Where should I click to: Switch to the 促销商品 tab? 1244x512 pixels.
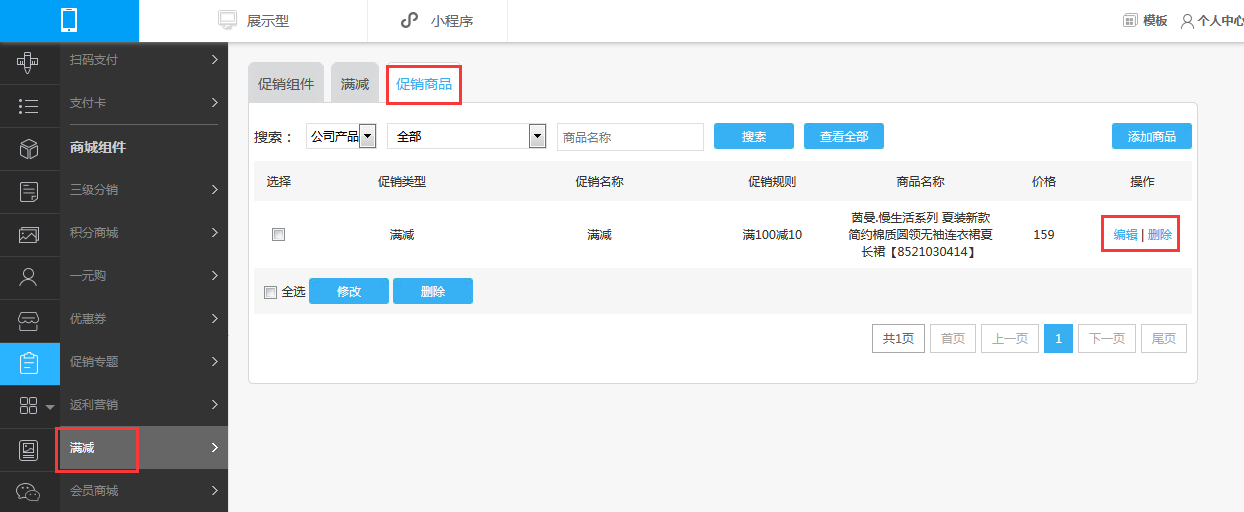click(x=424, y=84)
